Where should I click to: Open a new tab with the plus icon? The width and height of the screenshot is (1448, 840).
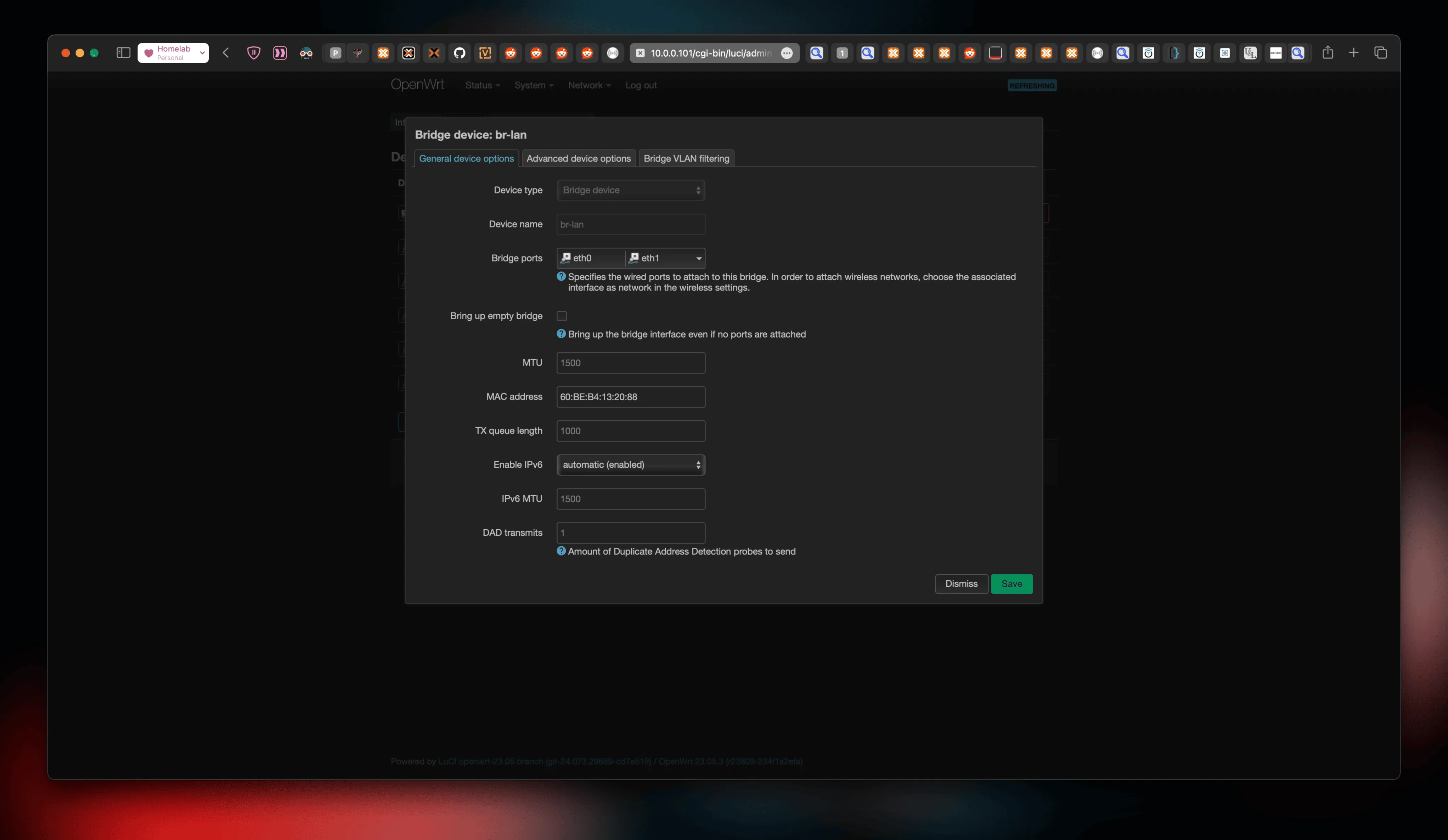point(1354,53)
